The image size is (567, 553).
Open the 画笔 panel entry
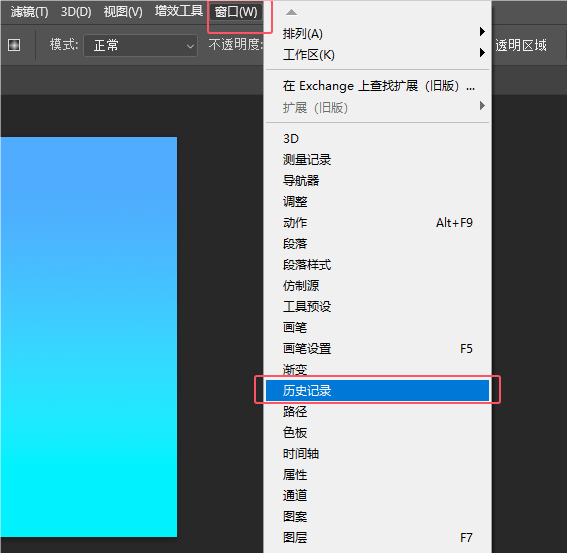(x=378, y=327)
